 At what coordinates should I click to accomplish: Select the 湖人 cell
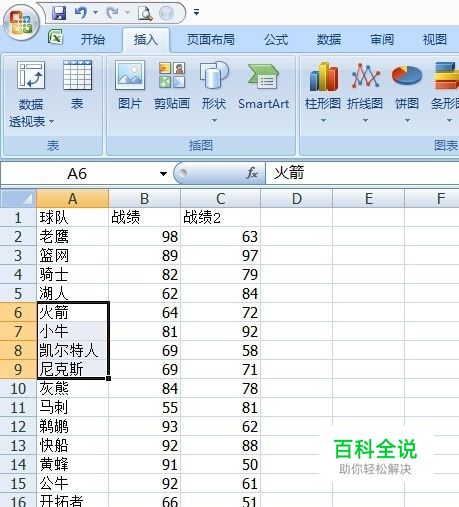point(72,294)
